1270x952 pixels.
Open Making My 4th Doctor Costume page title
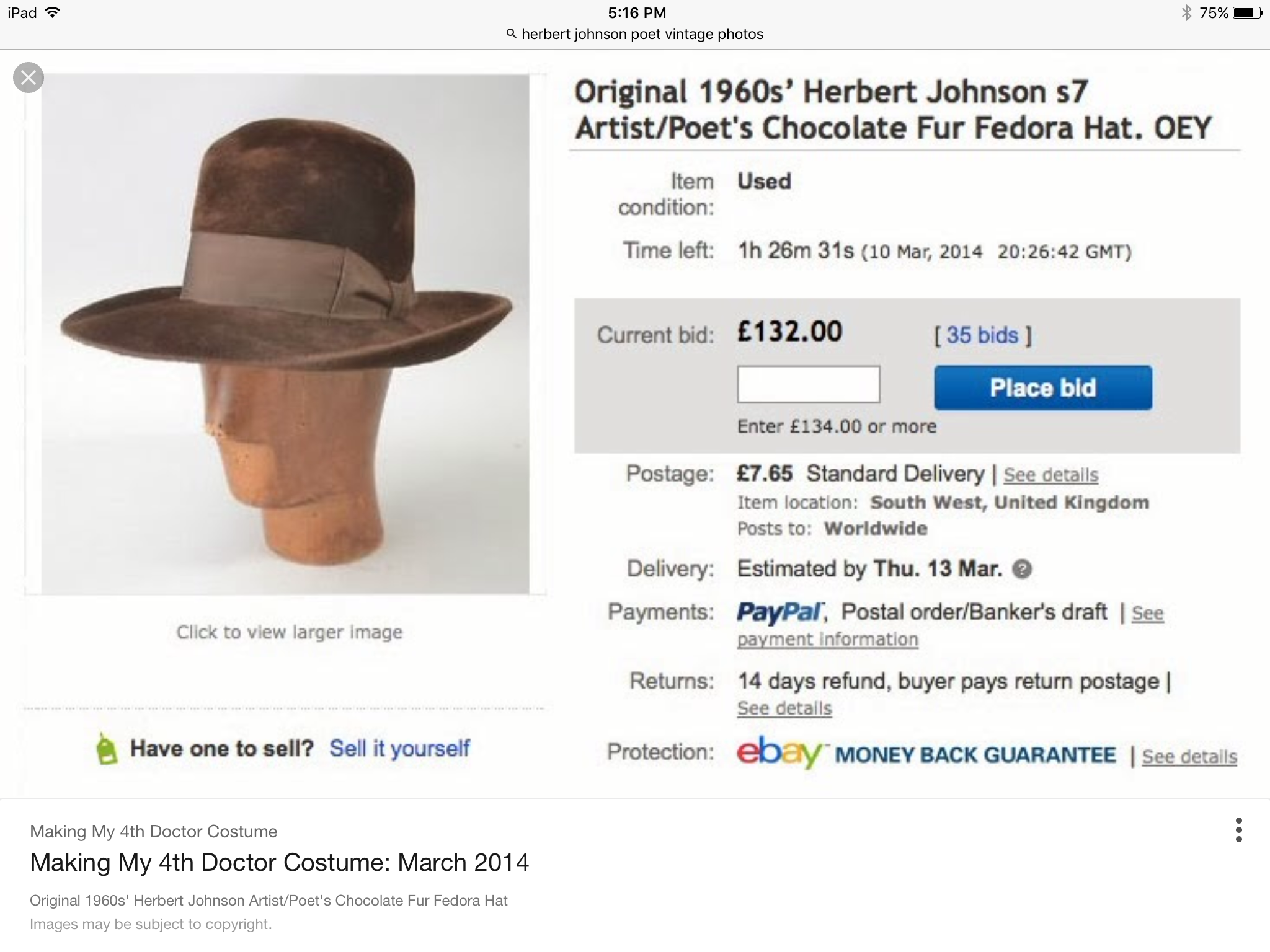279,863
